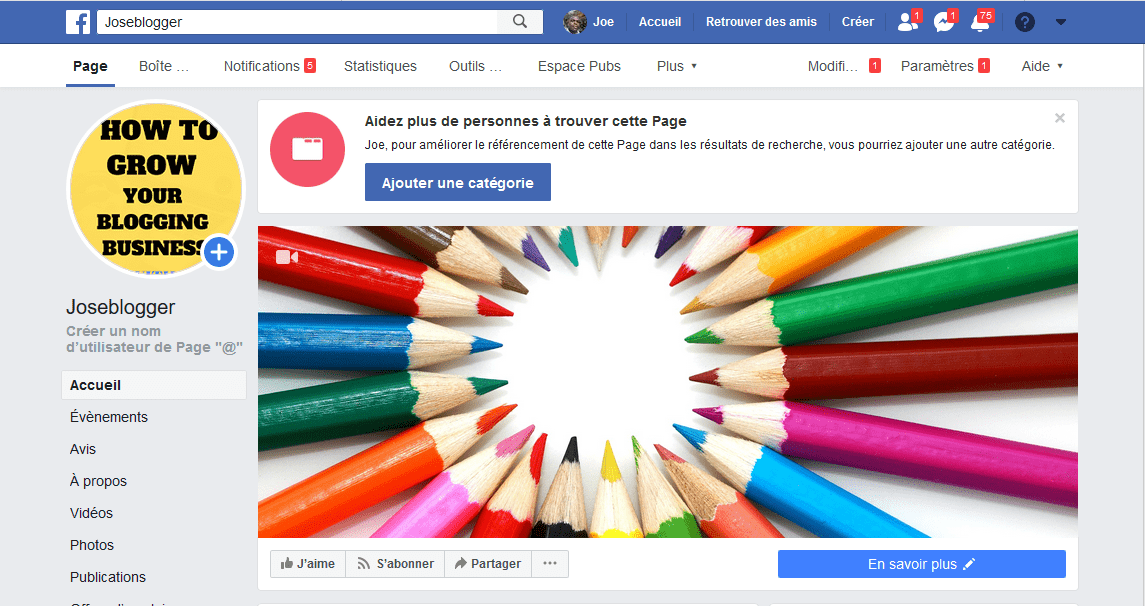
Task: Open the notifications bell icon
Action: tap(980, 22)
